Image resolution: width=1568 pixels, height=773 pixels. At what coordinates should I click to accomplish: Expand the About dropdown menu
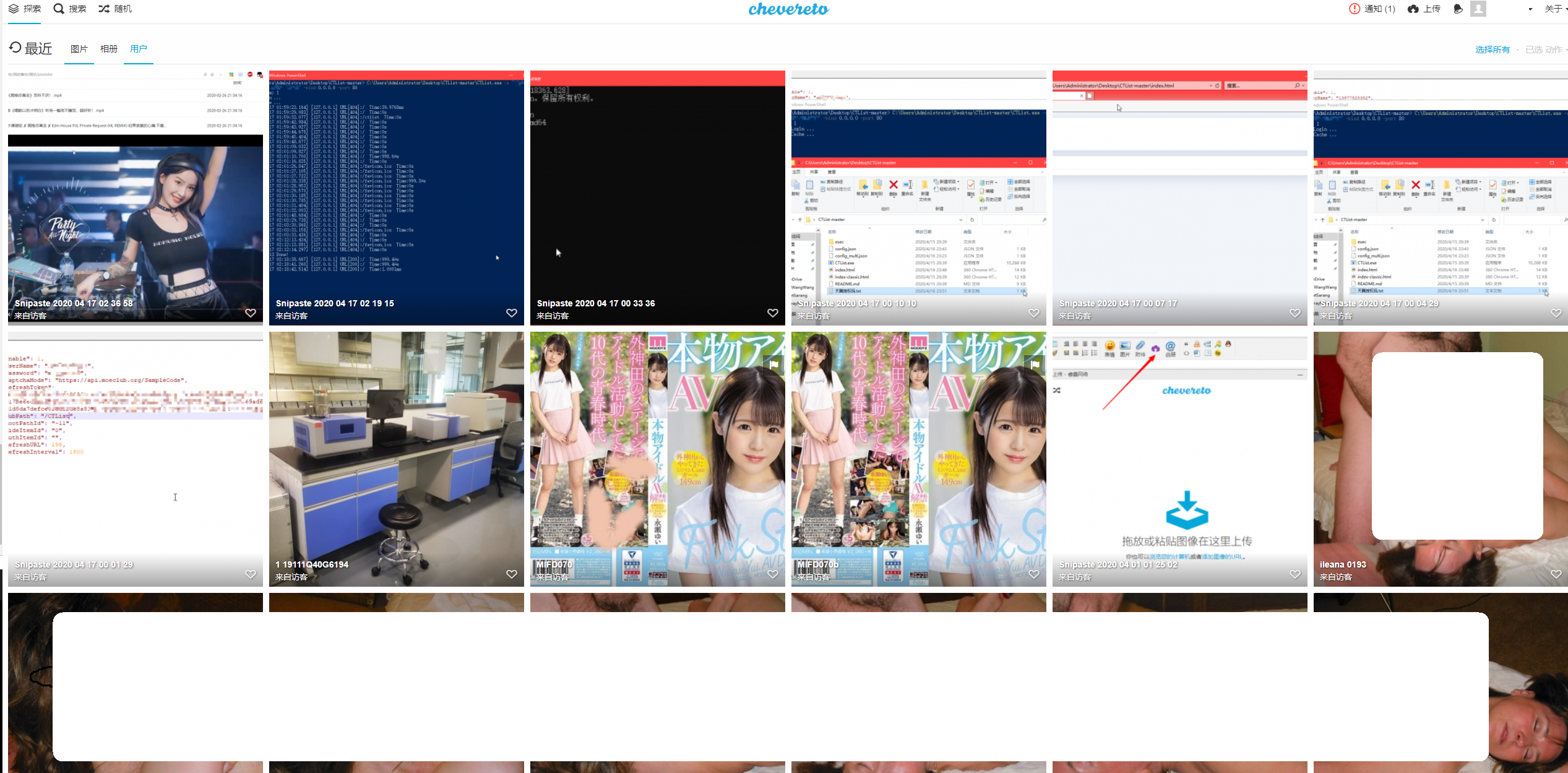1554,9
